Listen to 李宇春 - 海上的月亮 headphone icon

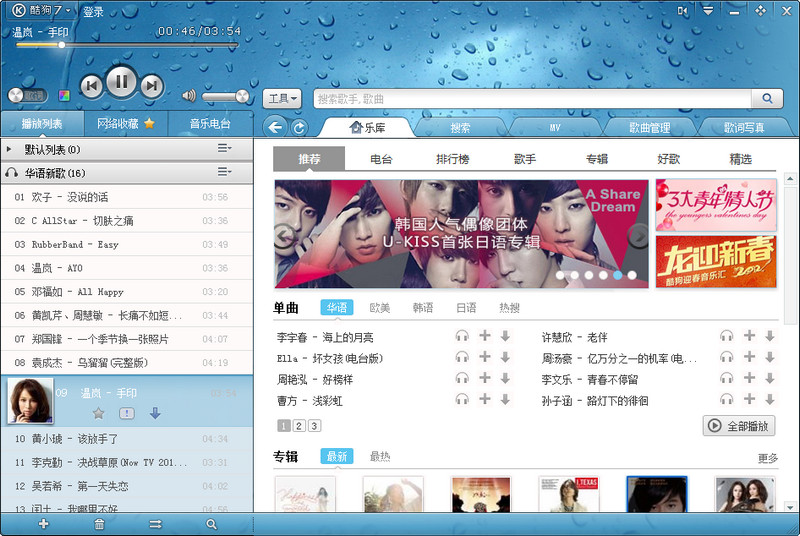(x=462, y=336)
